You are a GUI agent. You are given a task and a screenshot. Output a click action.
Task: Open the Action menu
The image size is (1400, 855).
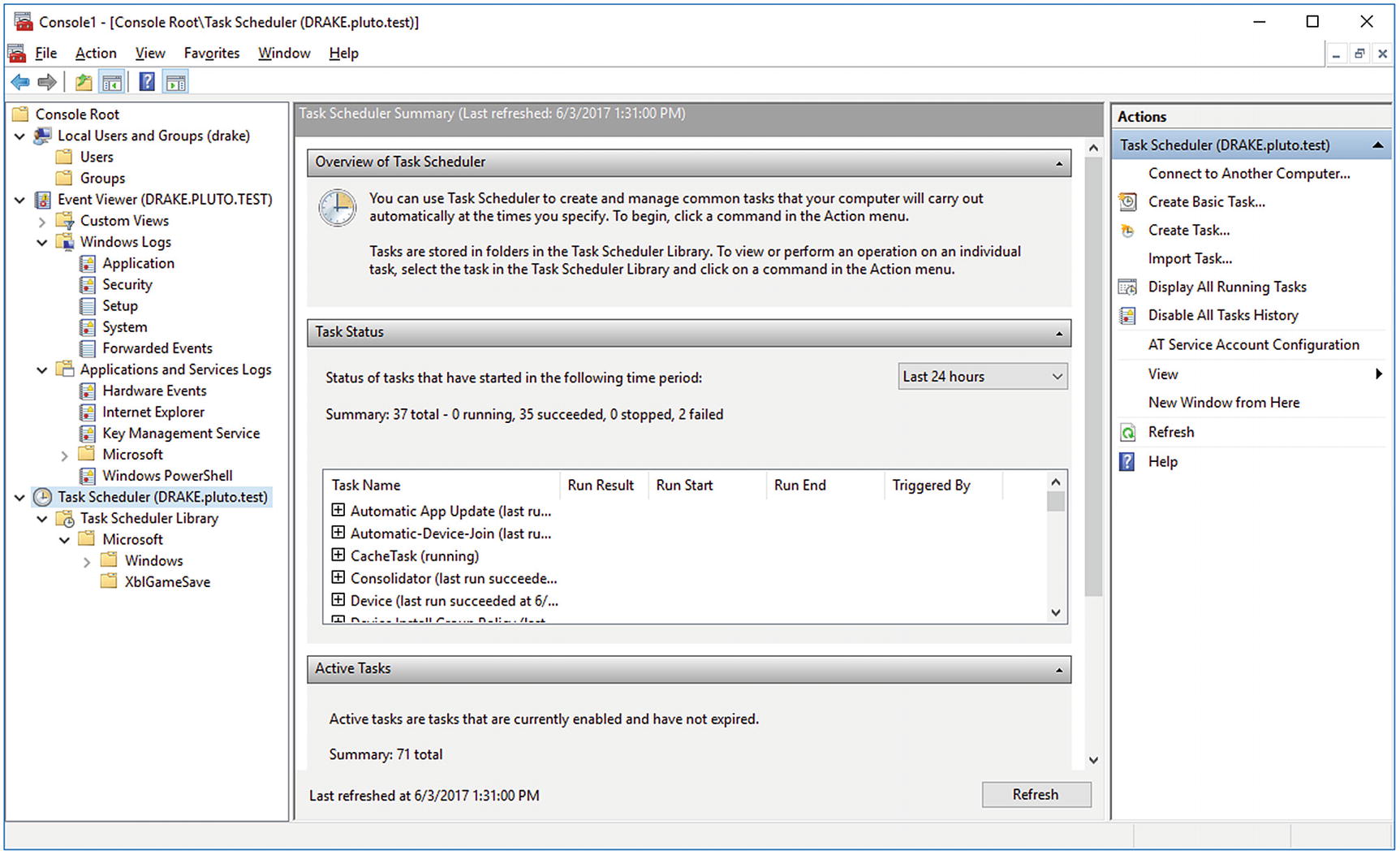tap(96, 53)
